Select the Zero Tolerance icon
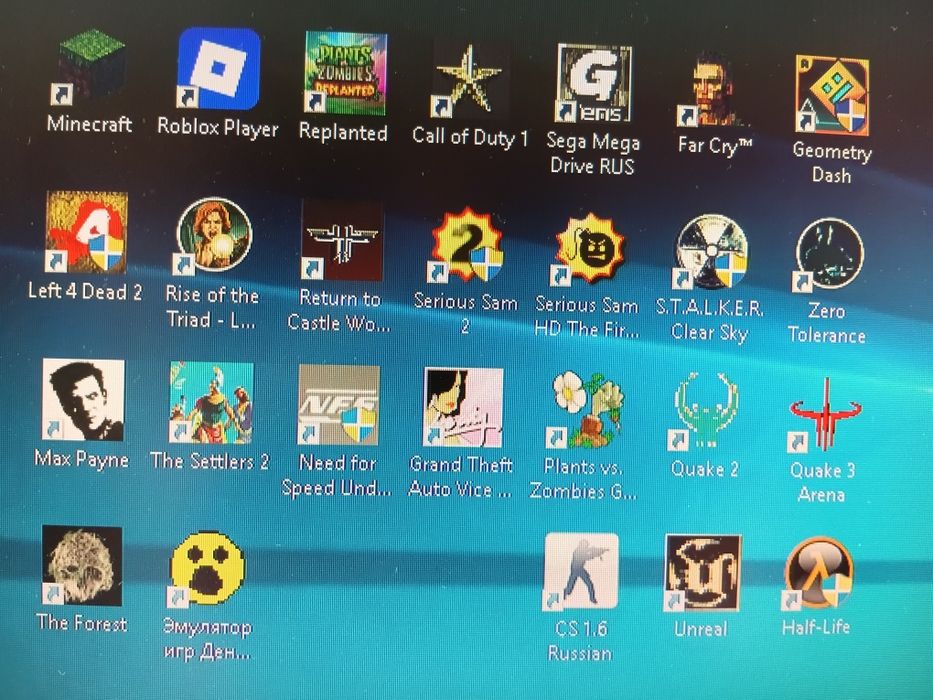 [829, 254]
